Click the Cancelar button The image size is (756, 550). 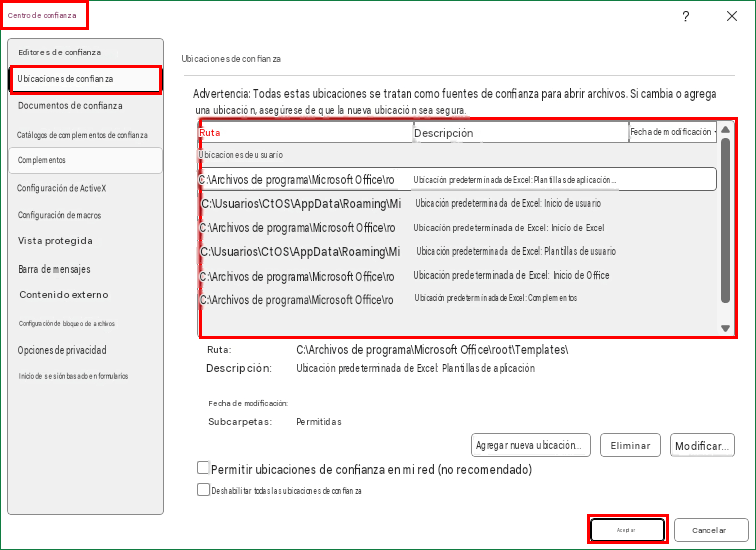click(711, 530)
